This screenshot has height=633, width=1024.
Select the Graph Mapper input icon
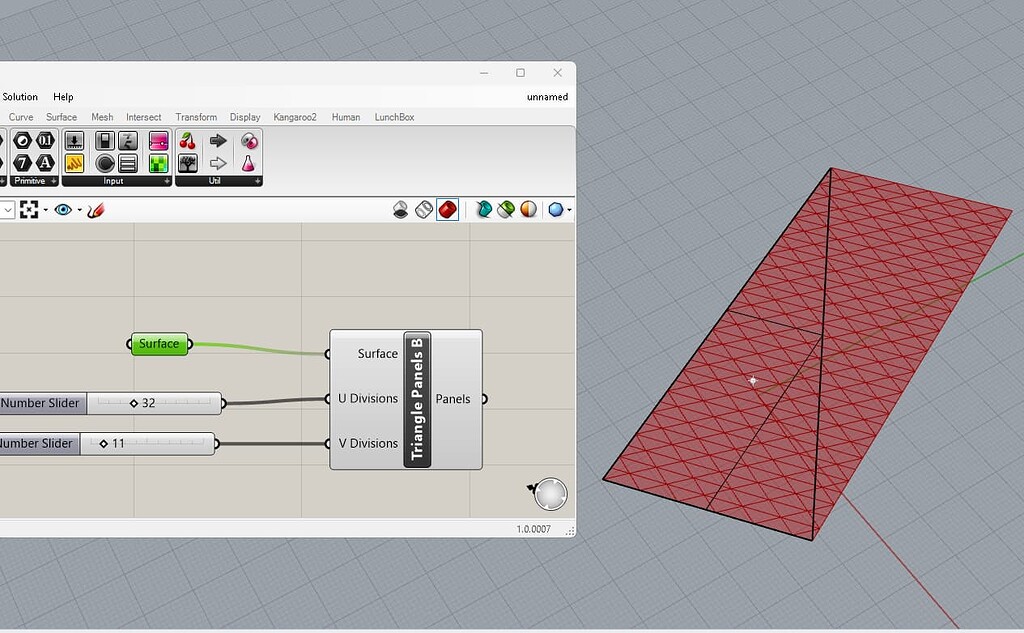click(x=74, y=163)
